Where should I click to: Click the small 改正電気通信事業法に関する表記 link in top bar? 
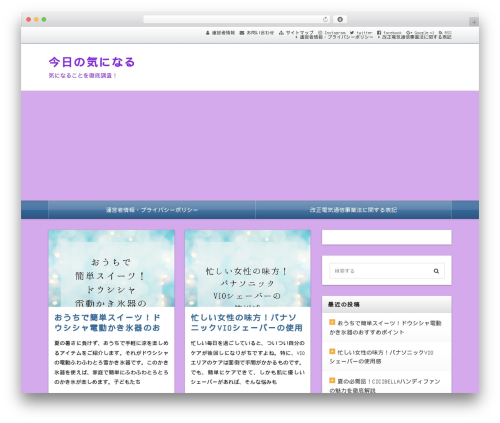[415, 37]
